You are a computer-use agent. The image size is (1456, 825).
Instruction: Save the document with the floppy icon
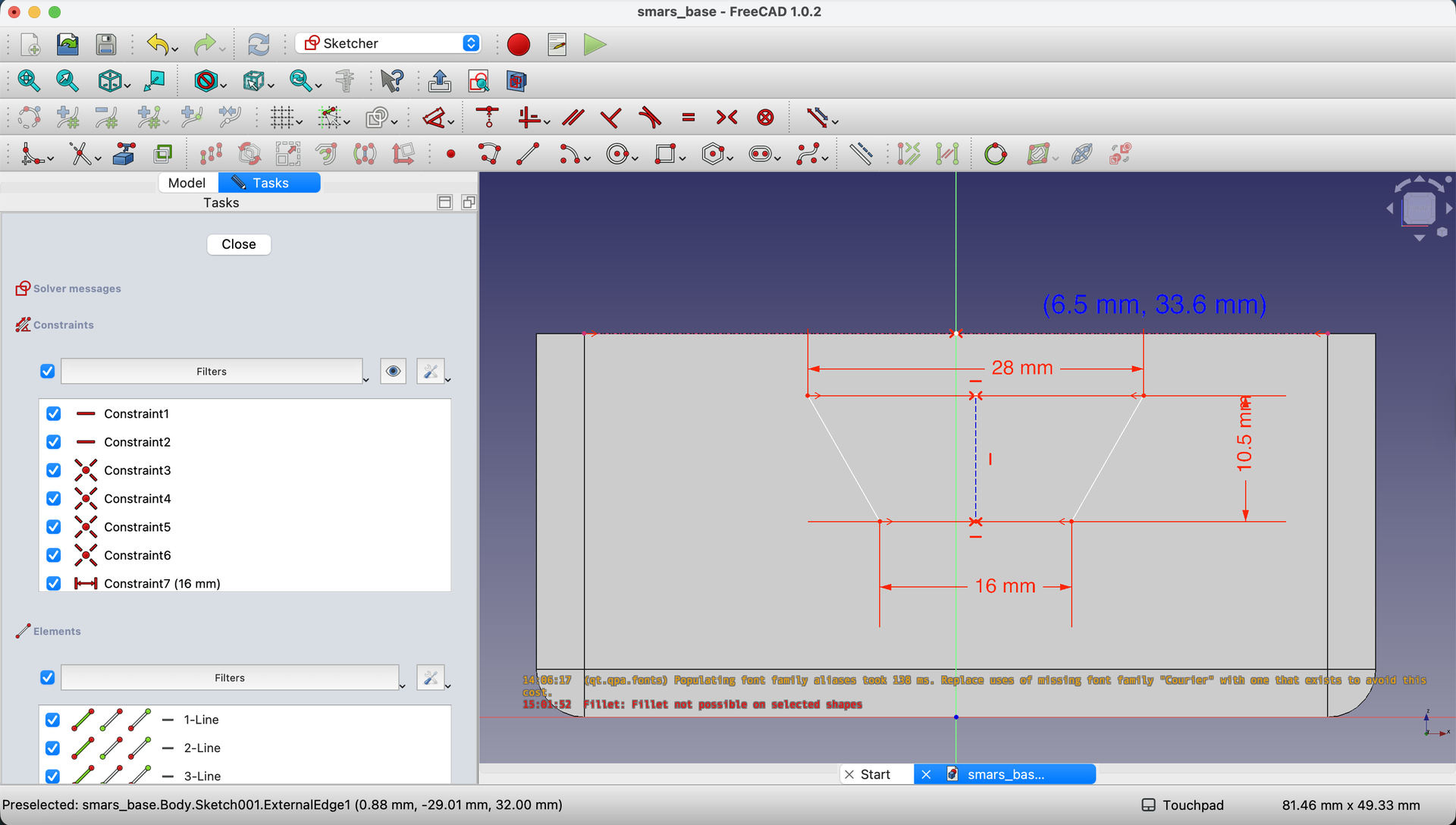106,44
